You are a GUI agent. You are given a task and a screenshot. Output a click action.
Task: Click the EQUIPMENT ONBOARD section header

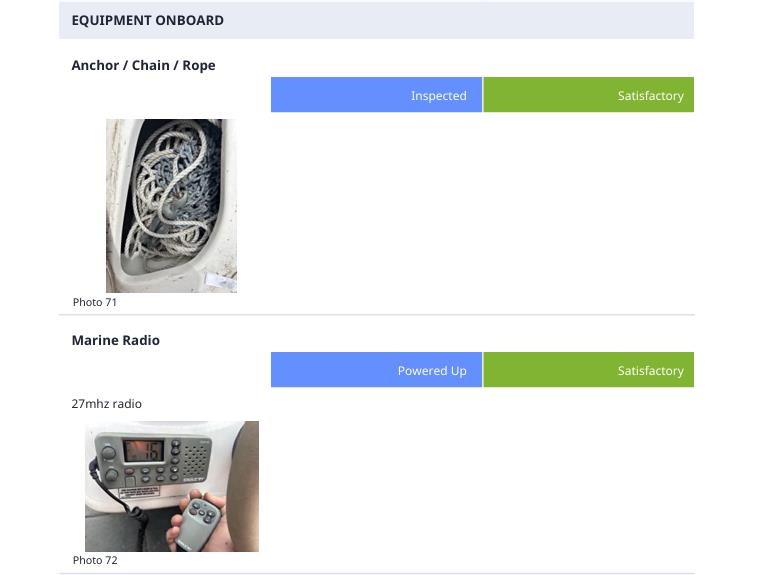click(x=147, y=20)
